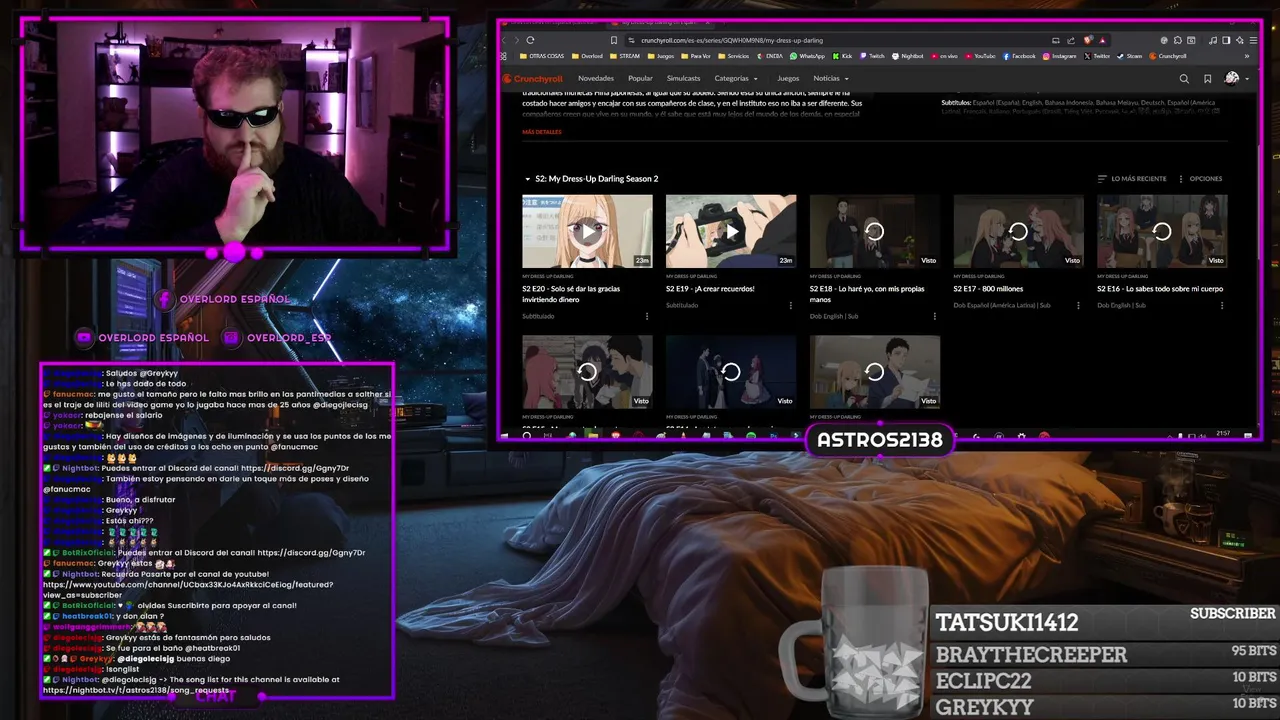Screen dimensions: 1280x720
Task: Open the Nightbot bookmark
Action: 908,56
